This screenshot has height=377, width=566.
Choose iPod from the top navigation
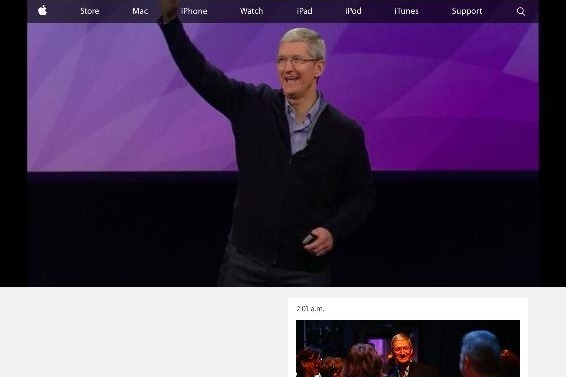(x=353, y=11)
